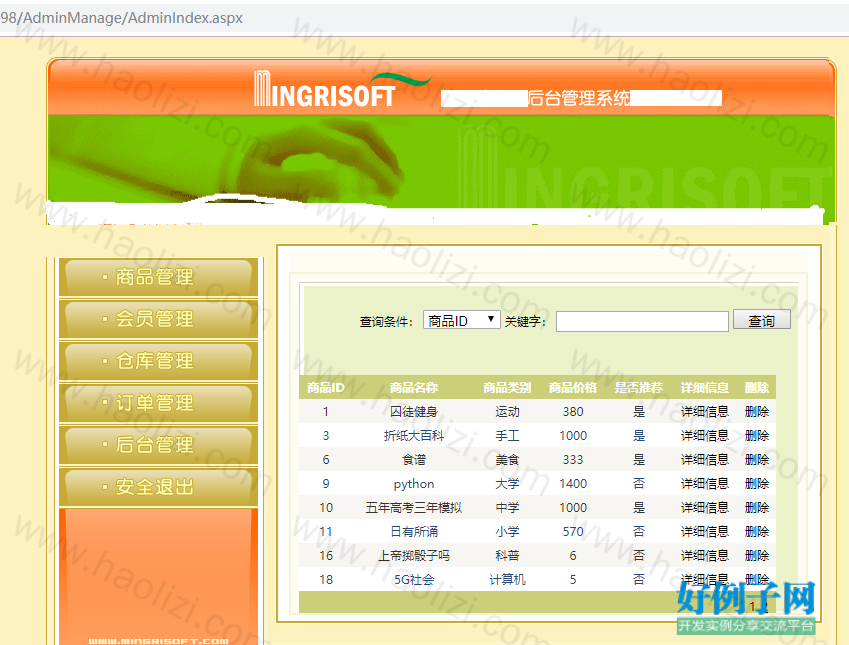The height and width of the screenshot is (645, 849).
Task: Select the 570 price cell
Action: coord(573,531)
